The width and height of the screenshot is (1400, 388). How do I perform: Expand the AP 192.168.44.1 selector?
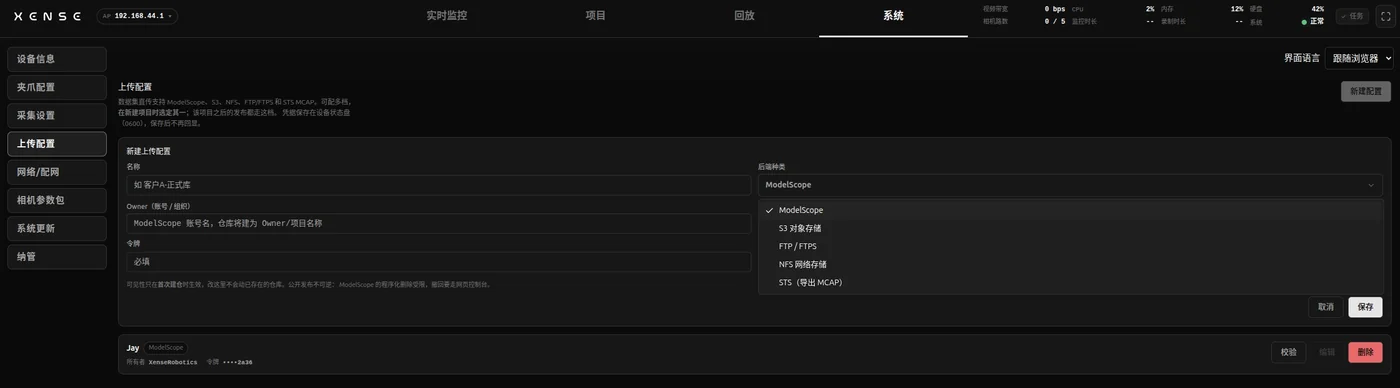[137, 16]
